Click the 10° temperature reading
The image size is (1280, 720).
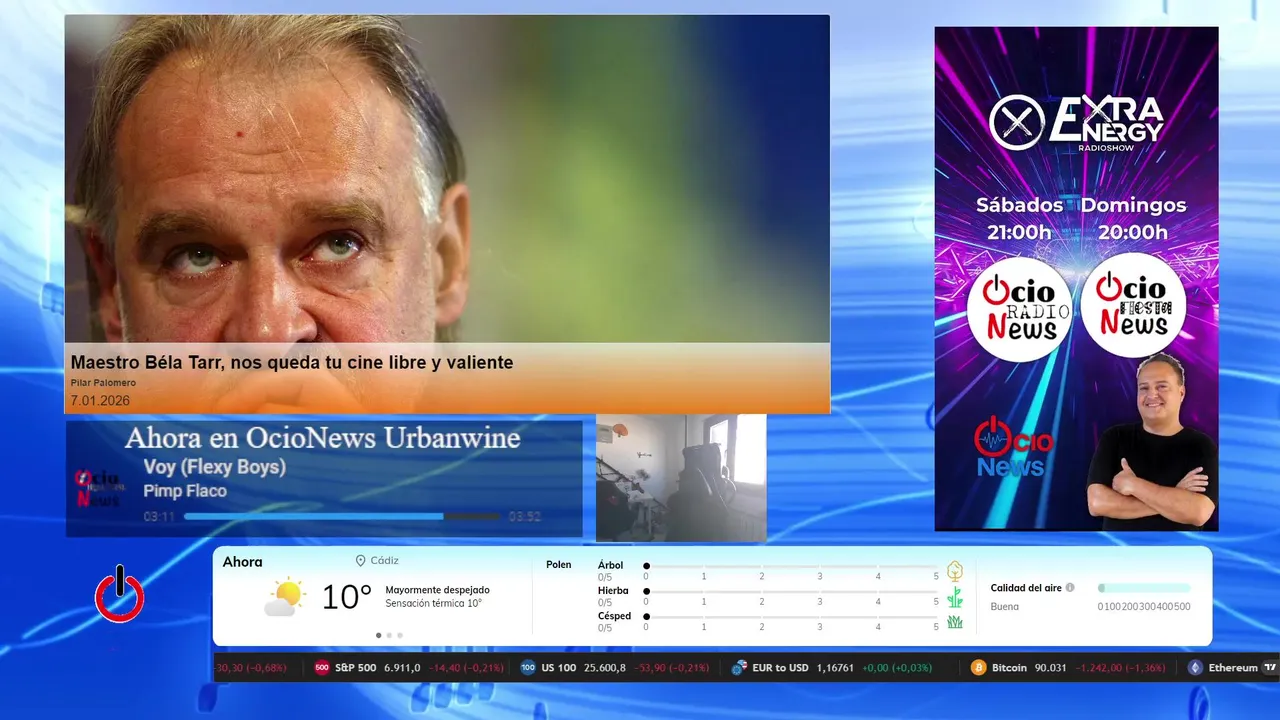(347, 597)
